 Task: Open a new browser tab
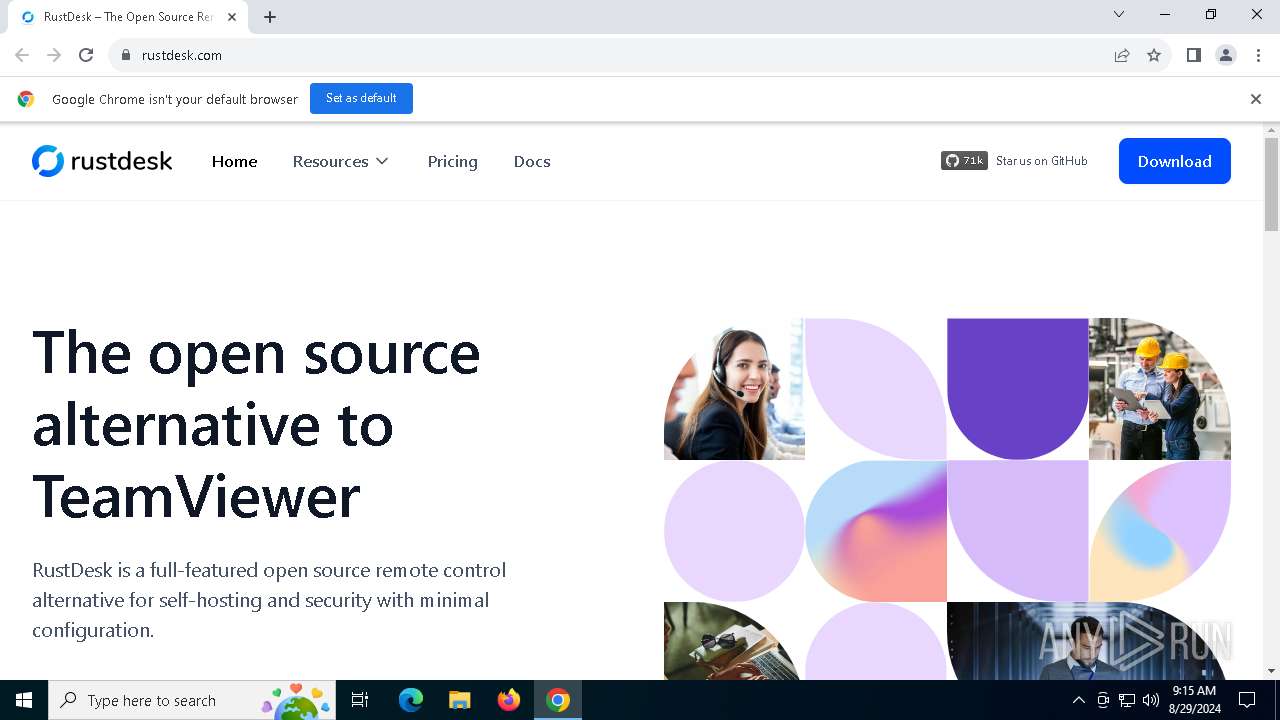(x=270, y=17)
